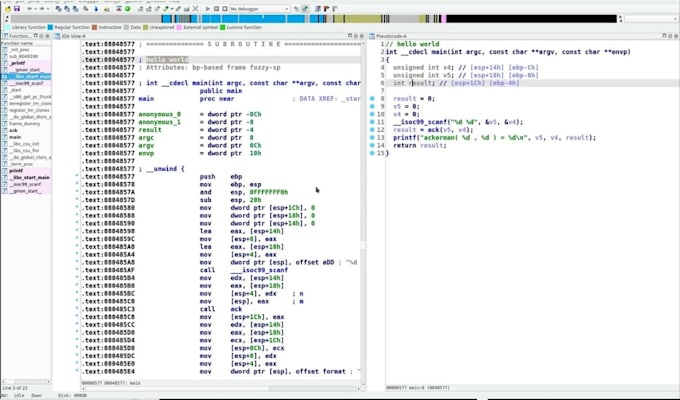The height and width of the screenshot is (400, 680).
Task: Click the function icon beside main in list
Action: (x=4, y=137)
